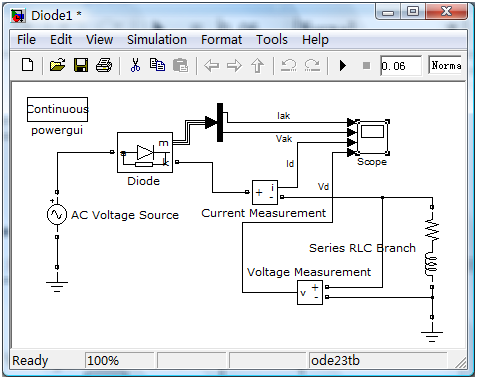Viewport: 477px width, 379px height.
Task: Navigate forward with right arrow icon
Action: (x=234, y=65)
